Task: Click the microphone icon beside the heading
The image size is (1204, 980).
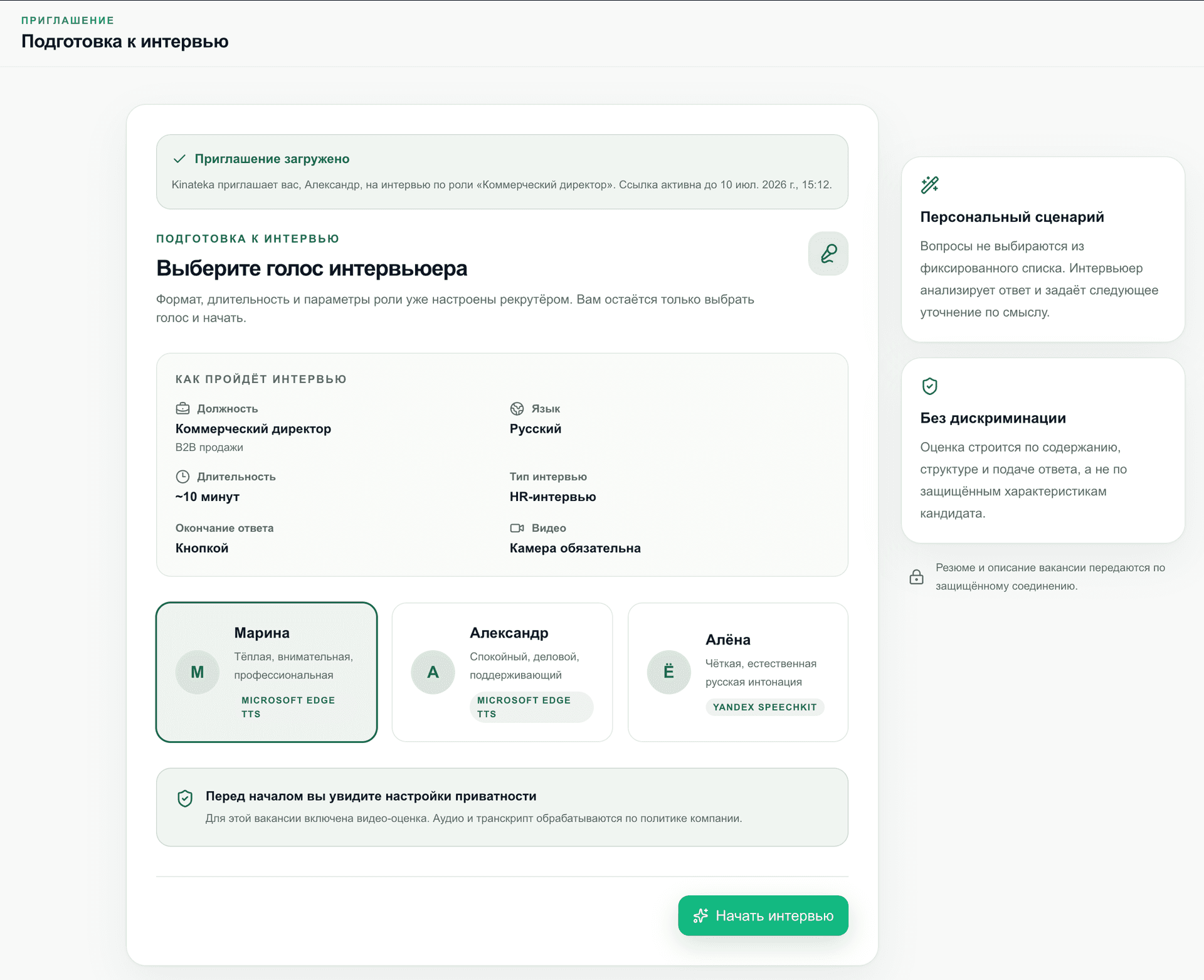Action: tap(828, 253)
